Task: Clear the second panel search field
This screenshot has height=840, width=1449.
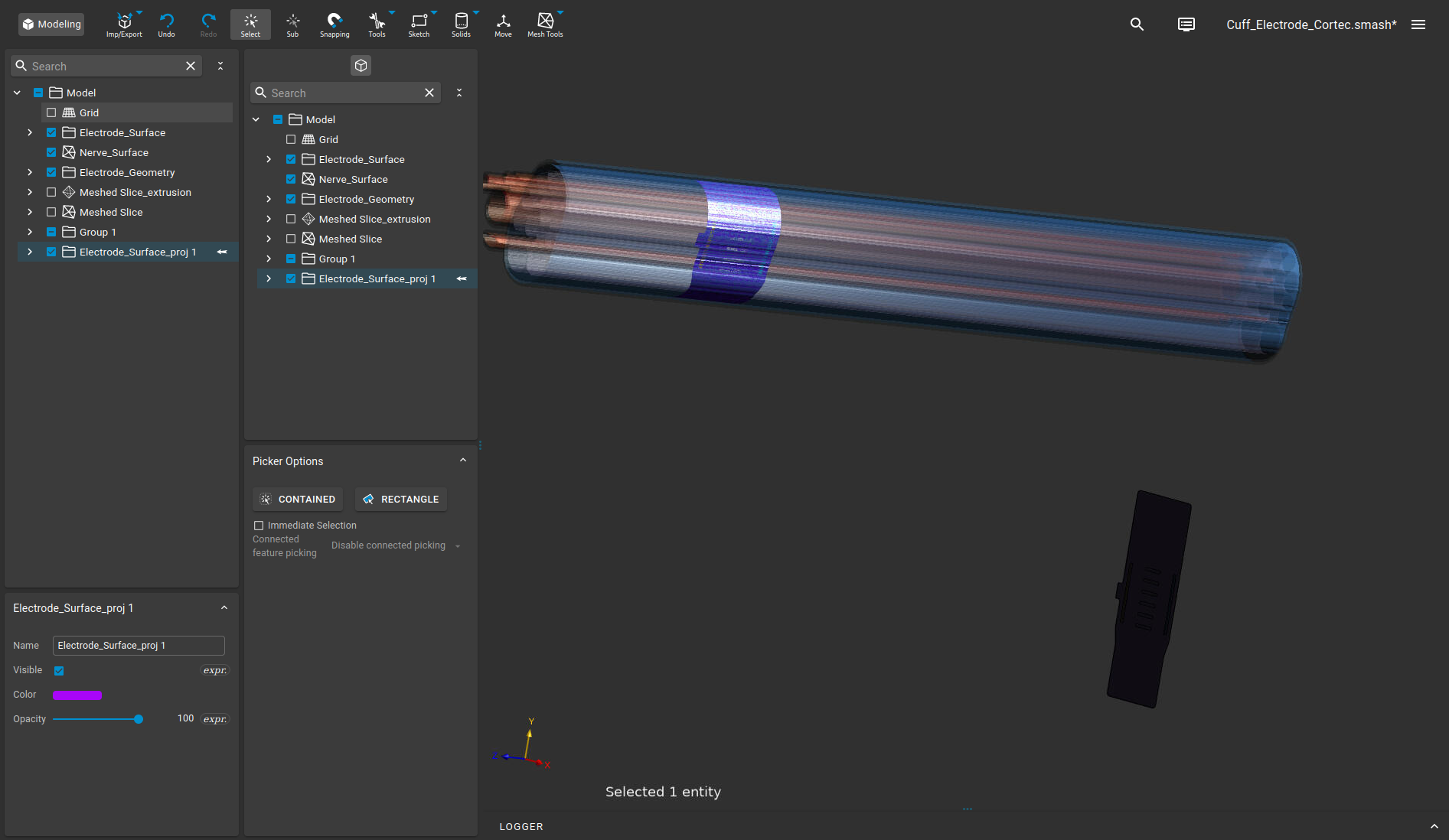Action: [429, 93]
